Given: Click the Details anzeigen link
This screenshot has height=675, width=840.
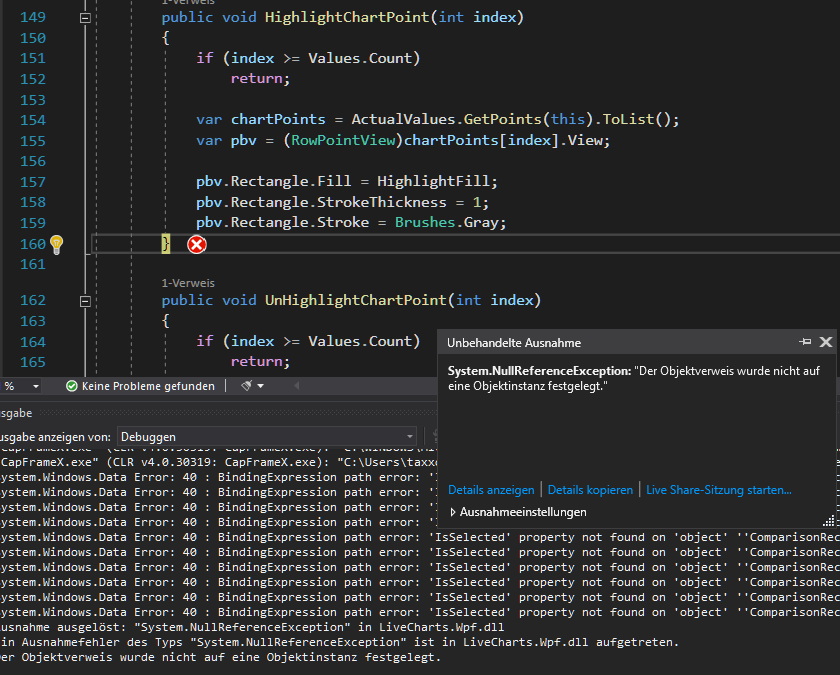Looking at the screenshot, I should (491, 490).
